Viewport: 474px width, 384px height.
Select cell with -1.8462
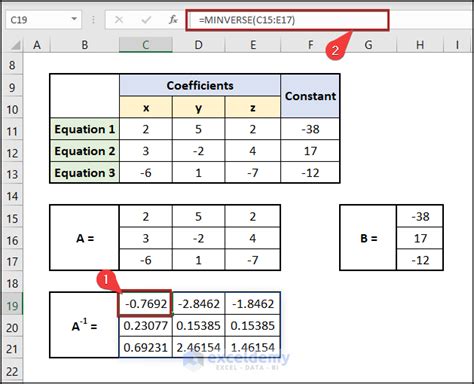click(253, 304)
